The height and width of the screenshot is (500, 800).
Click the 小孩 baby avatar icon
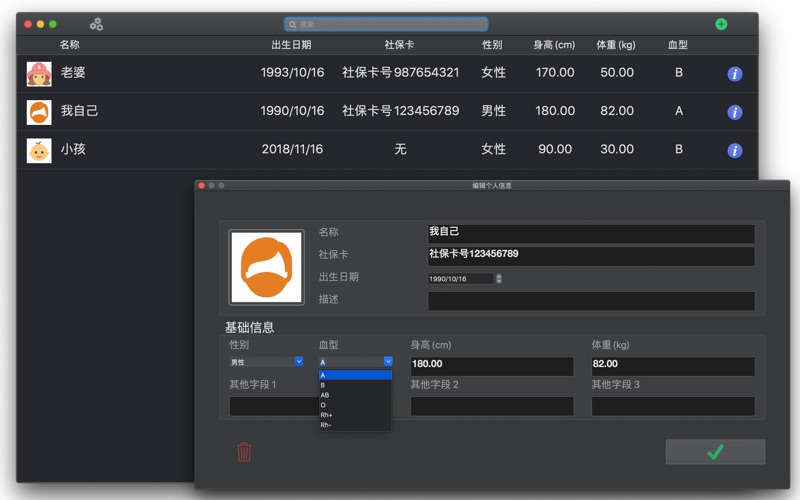tap(39, 150)
